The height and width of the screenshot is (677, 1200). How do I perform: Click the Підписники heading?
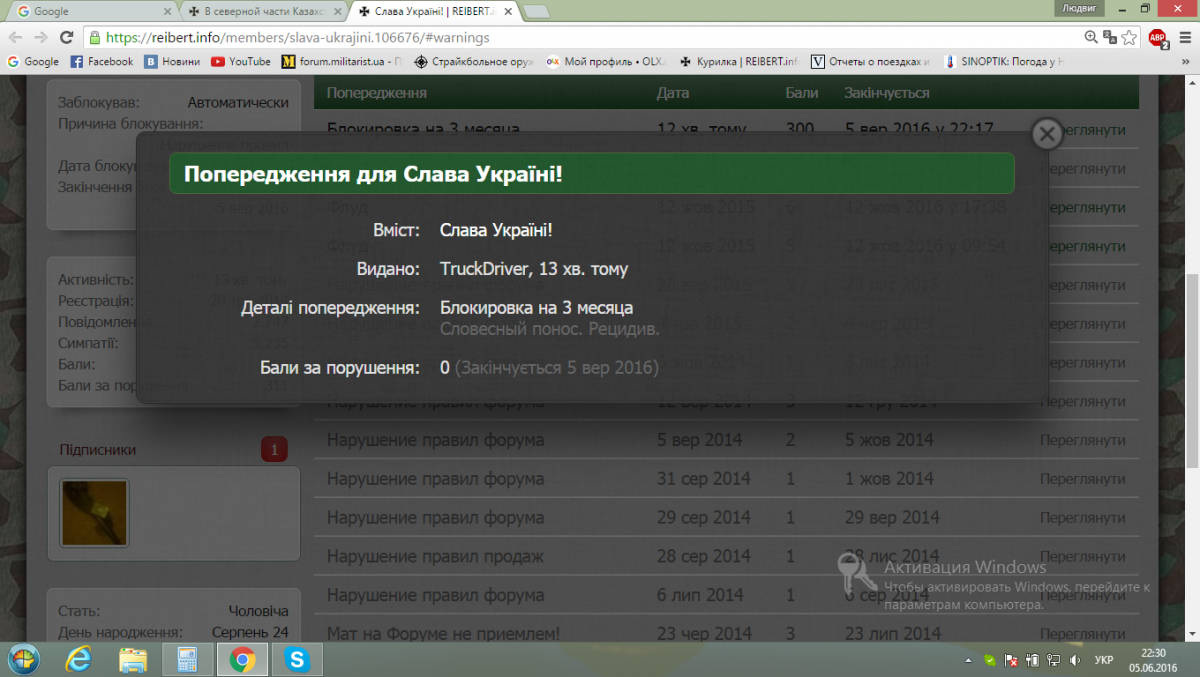click(97, 450)
